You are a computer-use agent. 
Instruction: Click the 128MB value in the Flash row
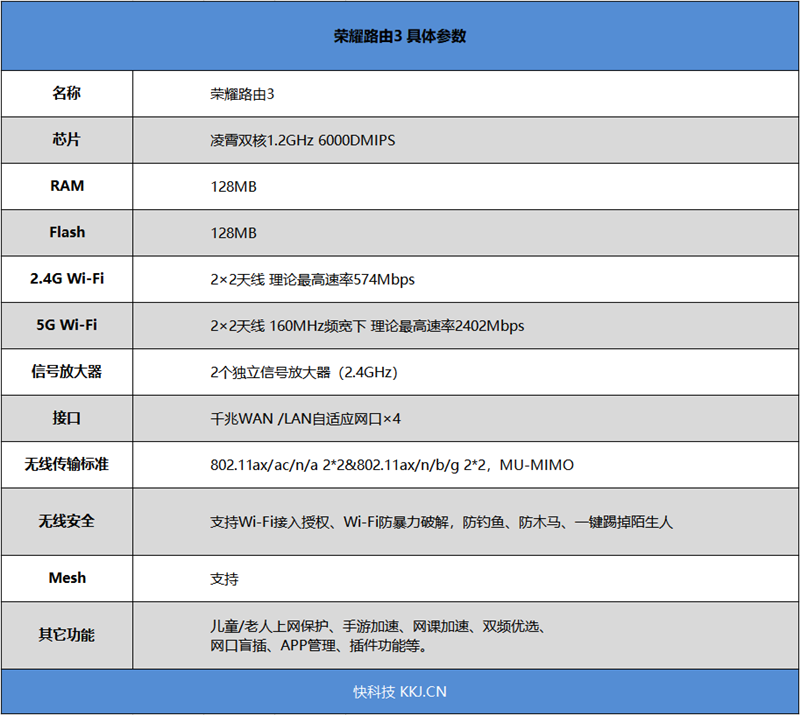pos(233,233)
